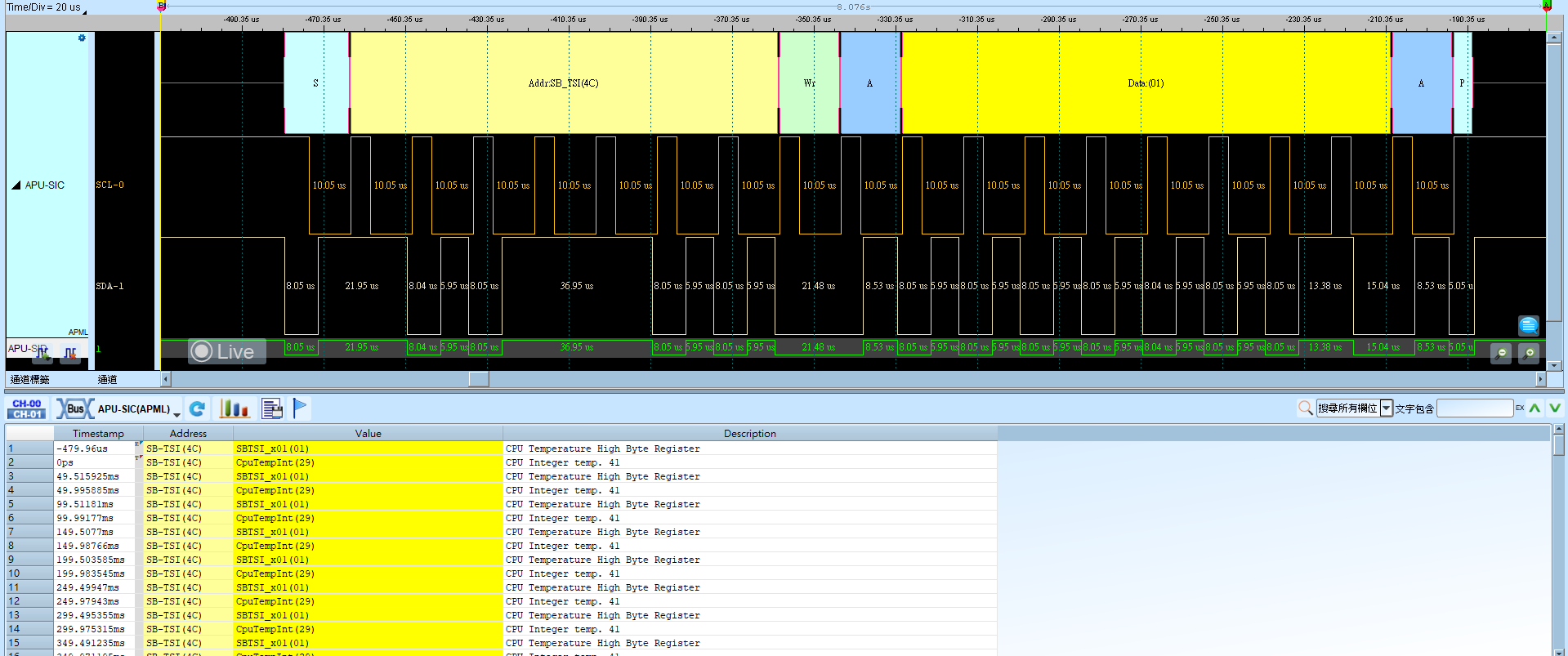
Task: Click the delete channel waveform icon
Action: tap(70, 353)
